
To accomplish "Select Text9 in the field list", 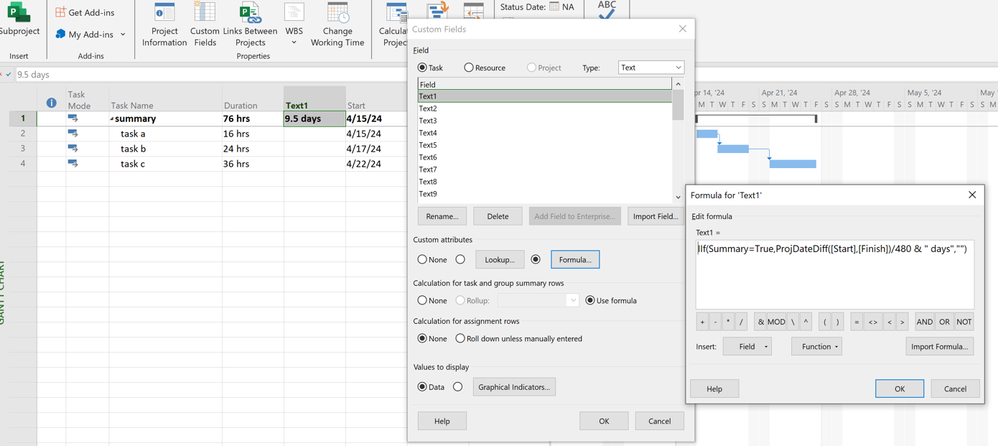I will point(544,194).
